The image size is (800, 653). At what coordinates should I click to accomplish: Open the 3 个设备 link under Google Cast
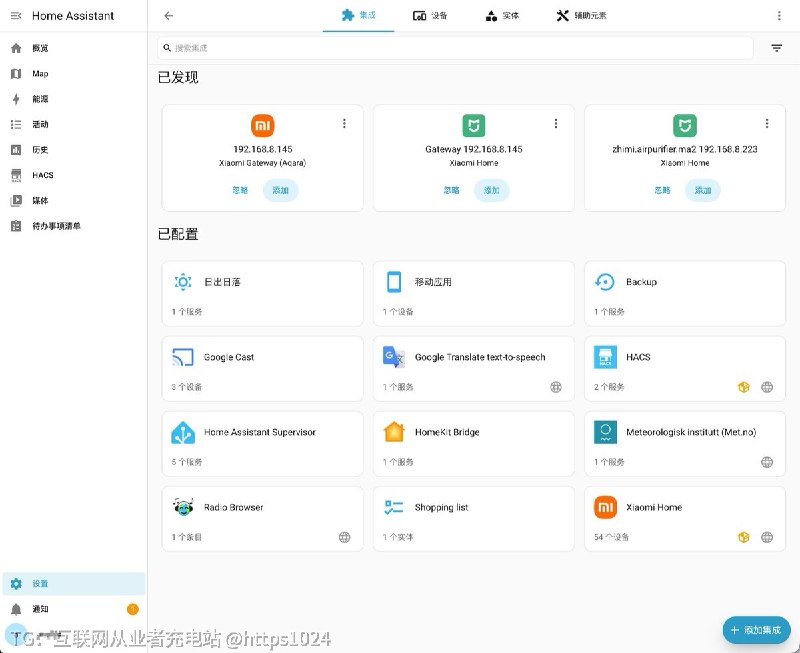click(187, 387)
